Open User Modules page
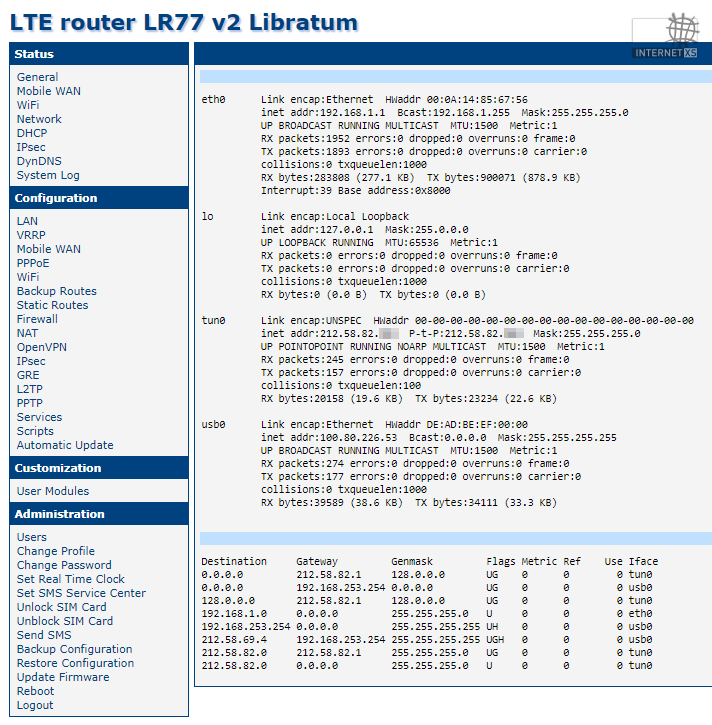This screenshot has width=712, height=725. click(x=53, y=491)
